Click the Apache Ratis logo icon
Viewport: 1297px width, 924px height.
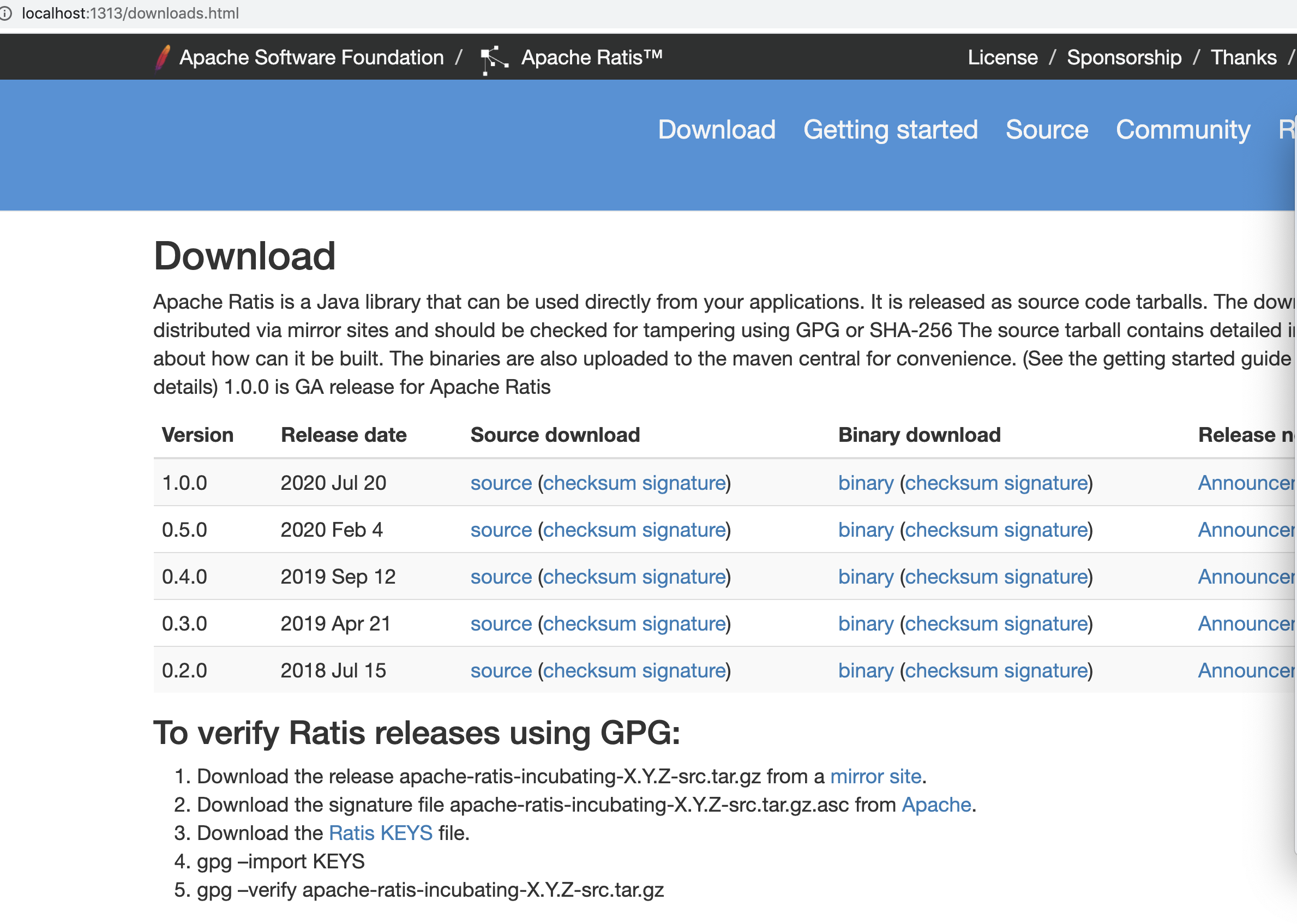(493, 58)
